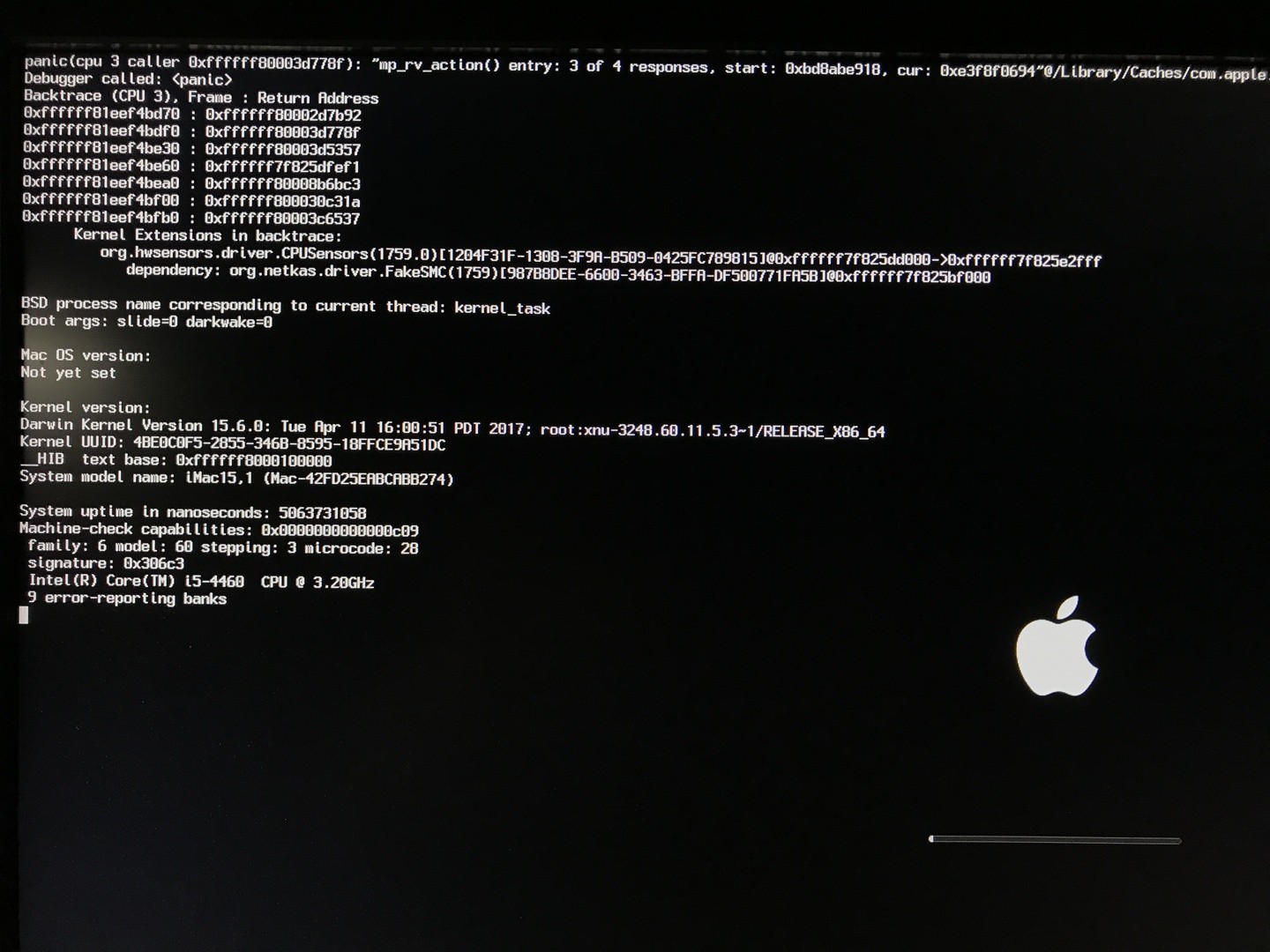Select the "Machine-check capabilities" line
Screen dimensions: 1270x952
pyautogui.click(x=219, y=530)
